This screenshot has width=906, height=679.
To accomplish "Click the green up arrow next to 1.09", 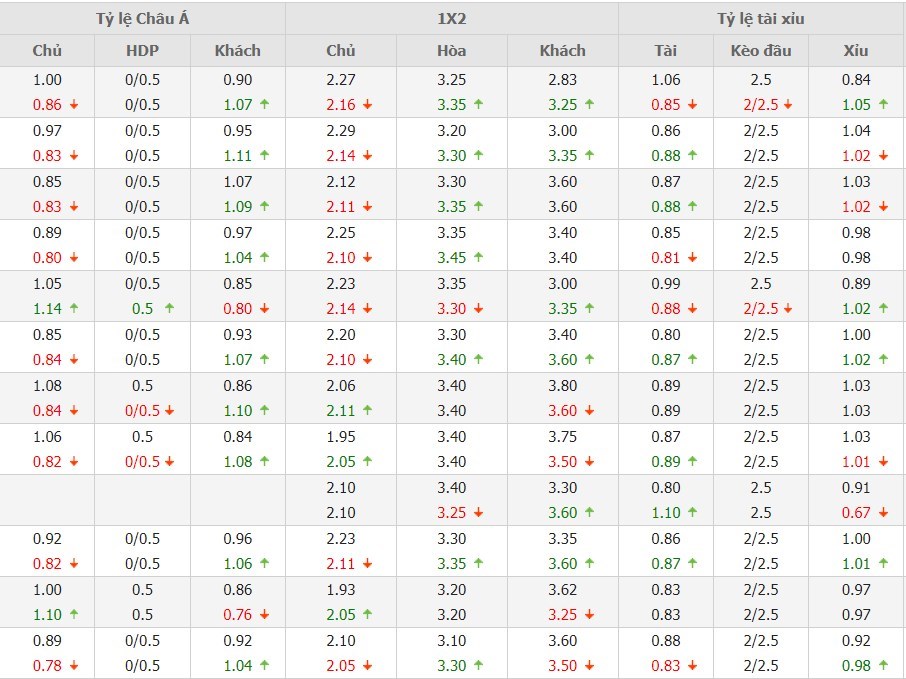I will [x=265, y=207].
